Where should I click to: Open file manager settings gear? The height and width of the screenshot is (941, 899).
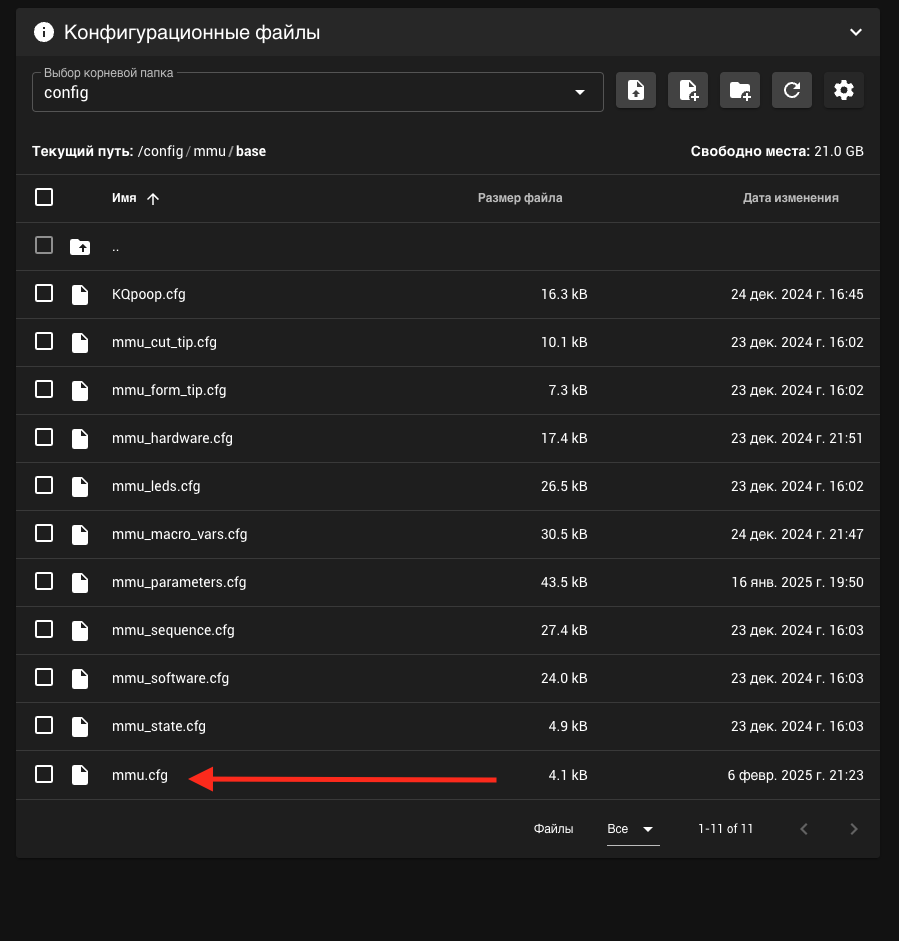(844, 91)
